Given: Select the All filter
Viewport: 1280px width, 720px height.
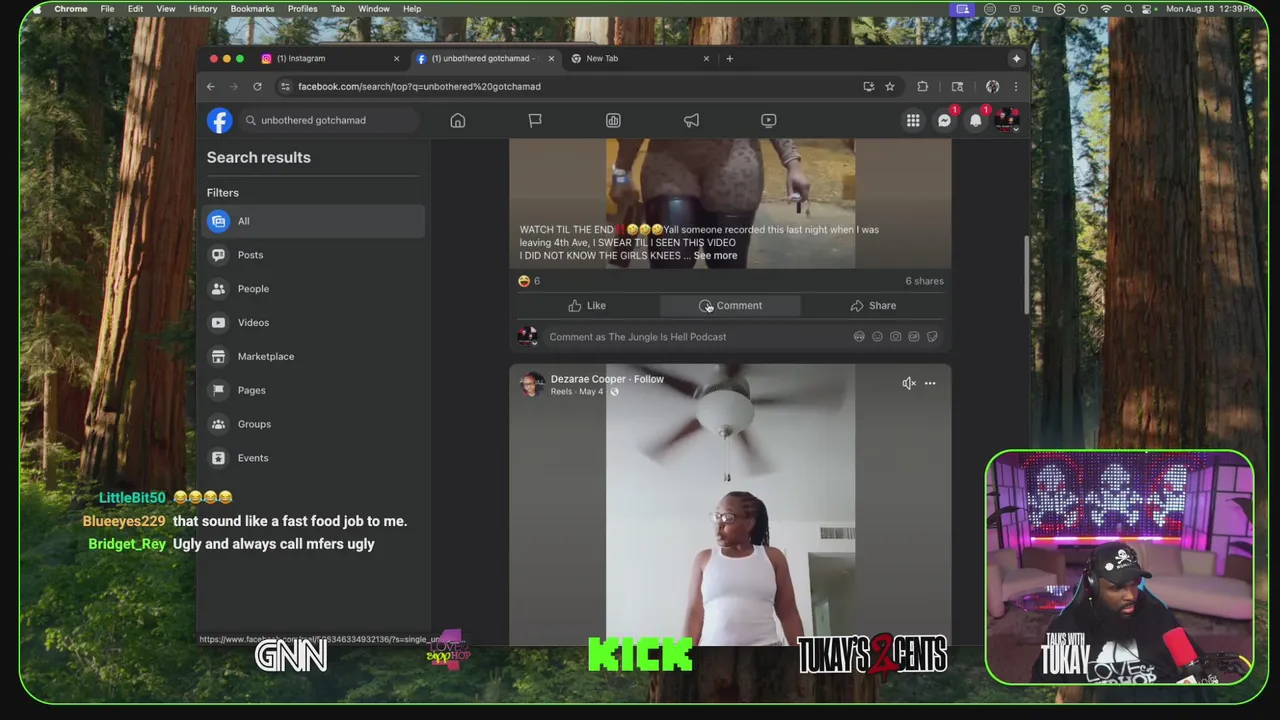Looking at the screenshot, I should click(314, 221).
